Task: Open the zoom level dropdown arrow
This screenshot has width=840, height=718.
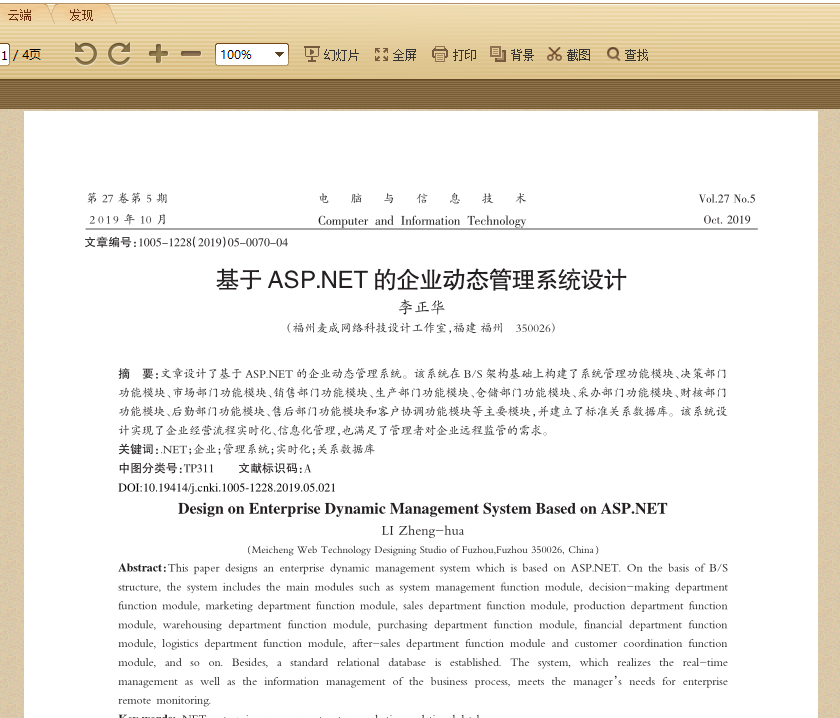Action: point(279,54)
